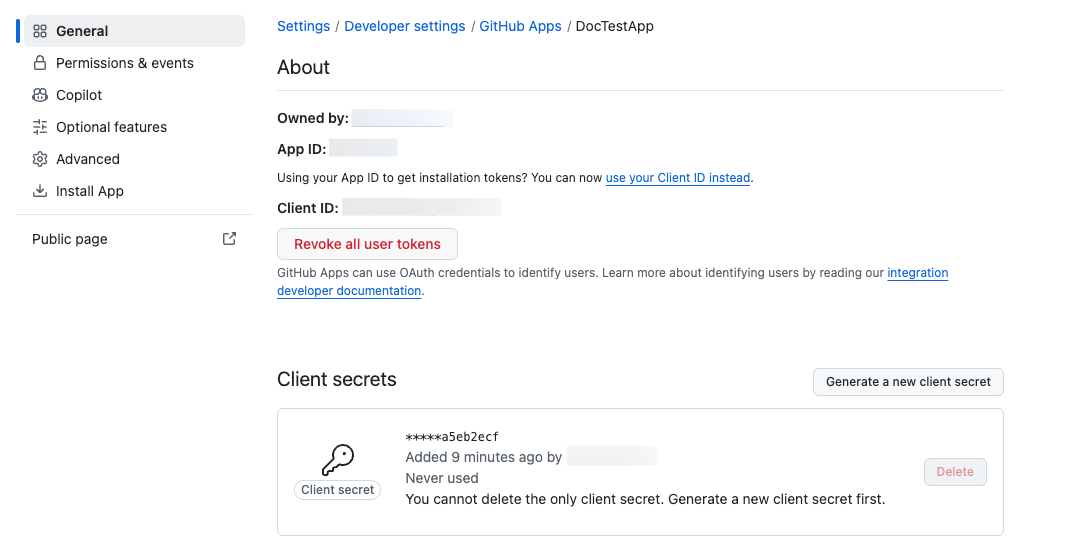Click the 'Added 9 minutes ago by' text
The width and height of the screenshot is (1065, 557).
pyautogui.click(x=484, y=457)
